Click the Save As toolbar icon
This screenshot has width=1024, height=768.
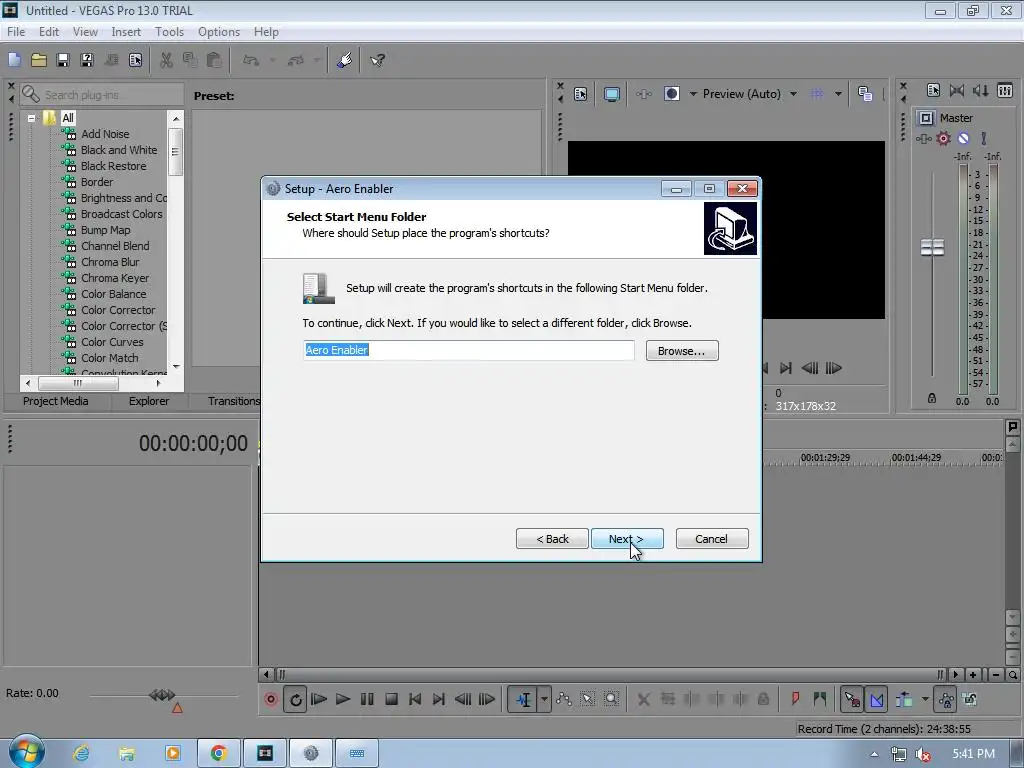click(x=87, y=60)
